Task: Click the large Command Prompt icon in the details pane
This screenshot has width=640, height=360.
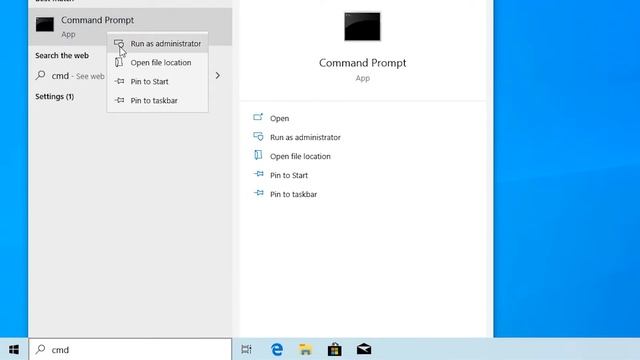Action: 362,27
